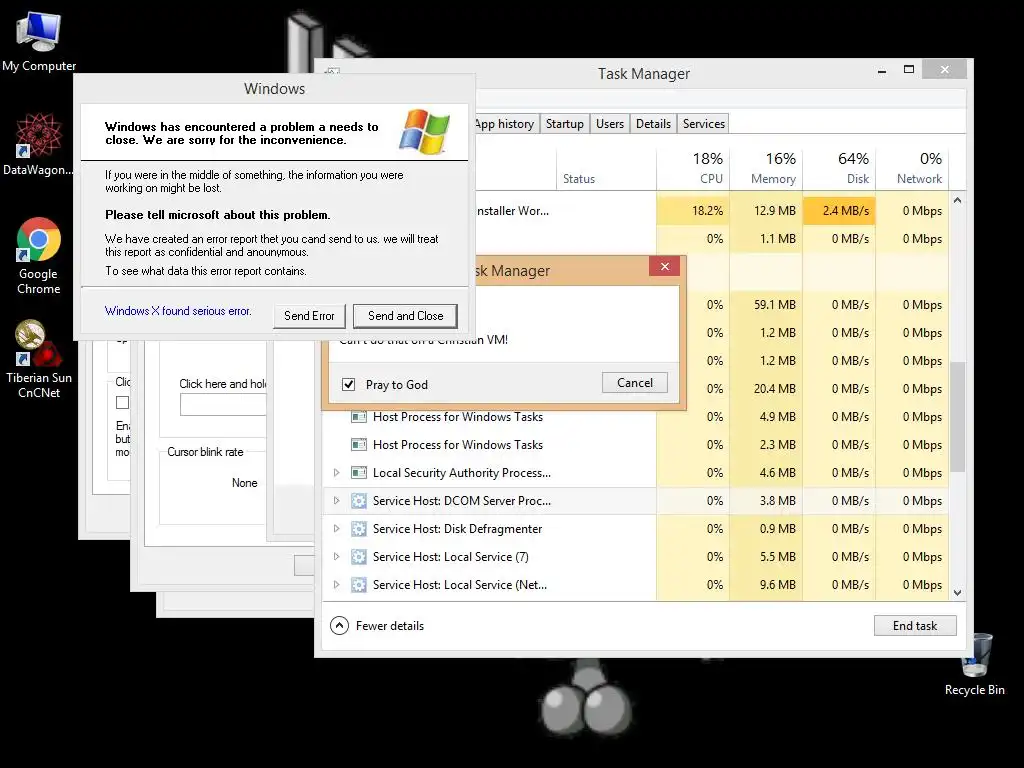The height and width of the screenshot is (768, 1024).
Task: Click the Windows X found serious error text
Action: point(178,311)
